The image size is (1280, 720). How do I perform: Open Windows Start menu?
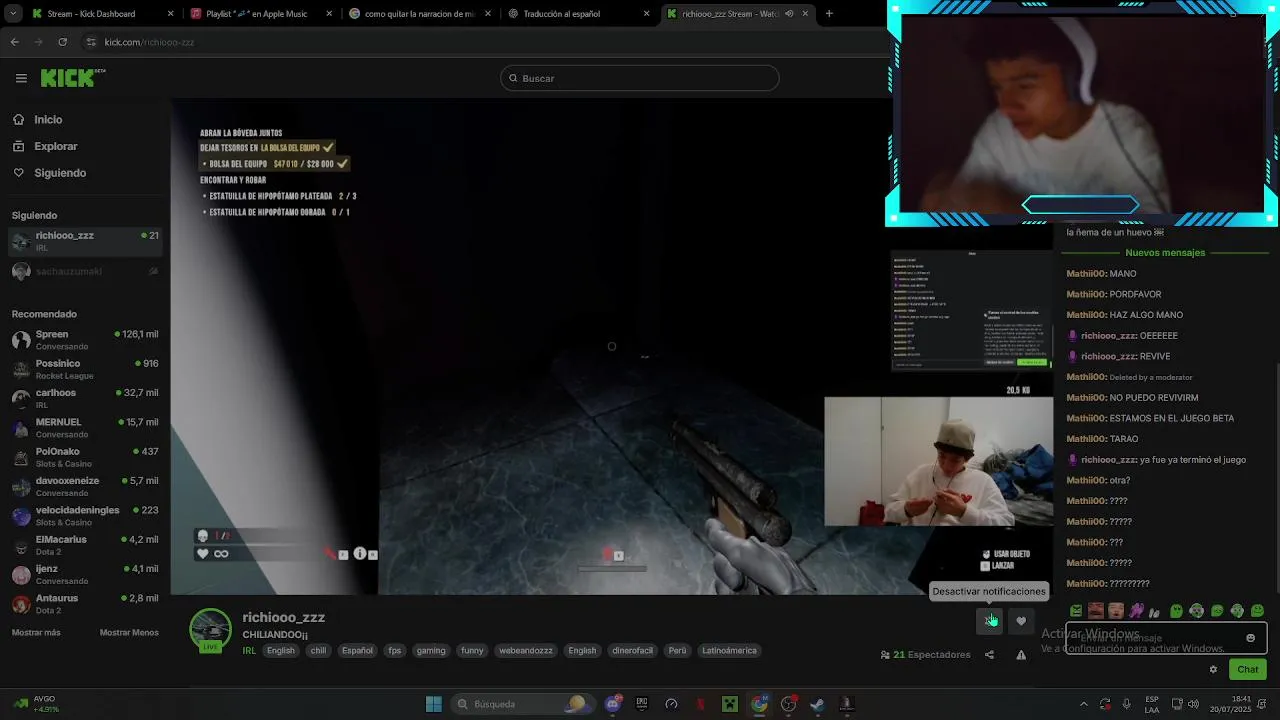pos(433,704)
